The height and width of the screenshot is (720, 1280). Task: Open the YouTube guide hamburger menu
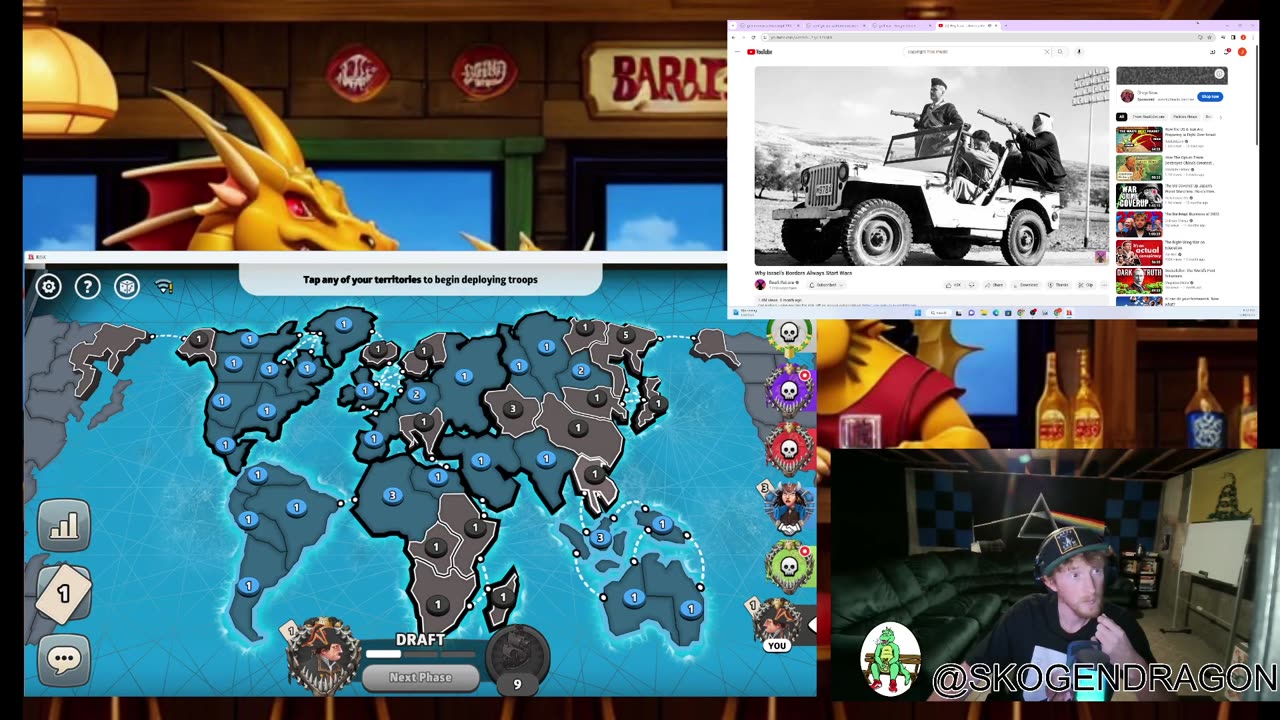(x=737, y=52)
